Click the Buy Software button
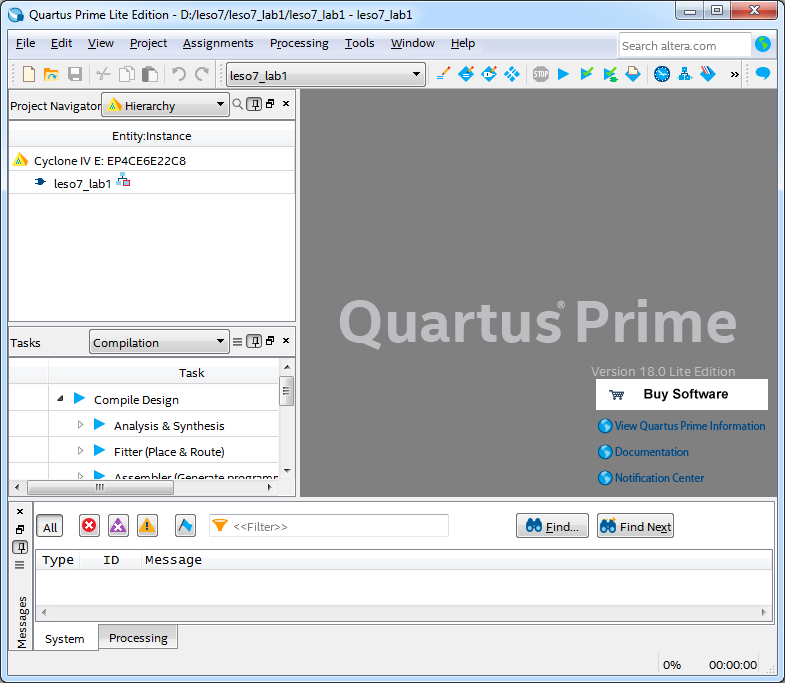The width and height of the screenshot is (785, 683). tap(681, 394)
